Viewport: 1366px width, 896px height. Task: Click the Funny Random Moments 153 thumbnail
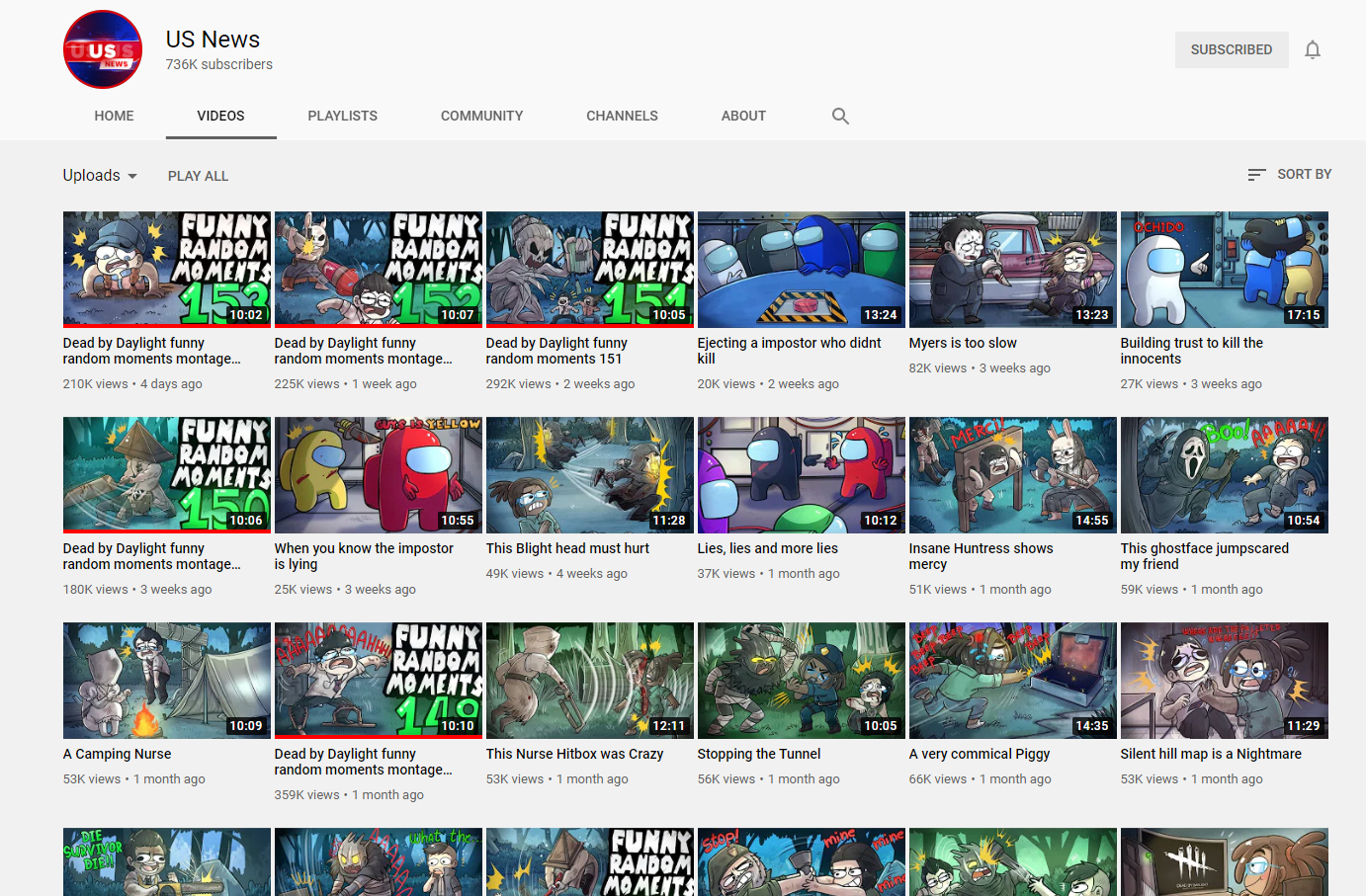pyautogui.click(x=167, y=269)
